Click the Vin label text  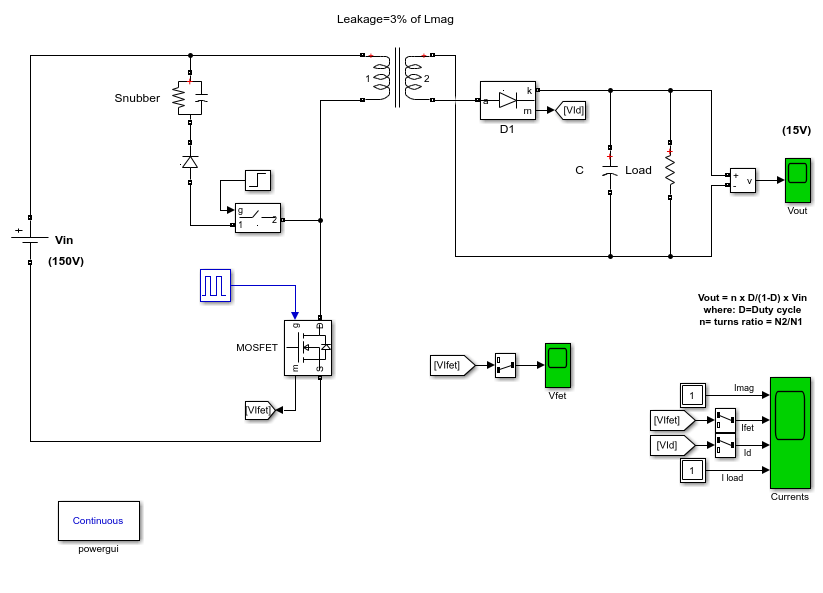coord(64,240)
